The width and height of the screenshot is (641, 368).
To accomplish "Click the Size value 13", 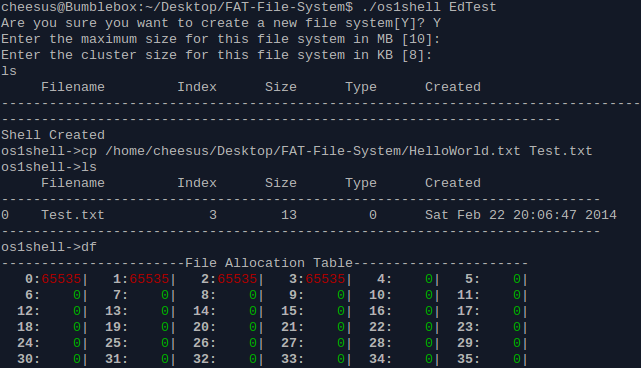I will point(289,215).
